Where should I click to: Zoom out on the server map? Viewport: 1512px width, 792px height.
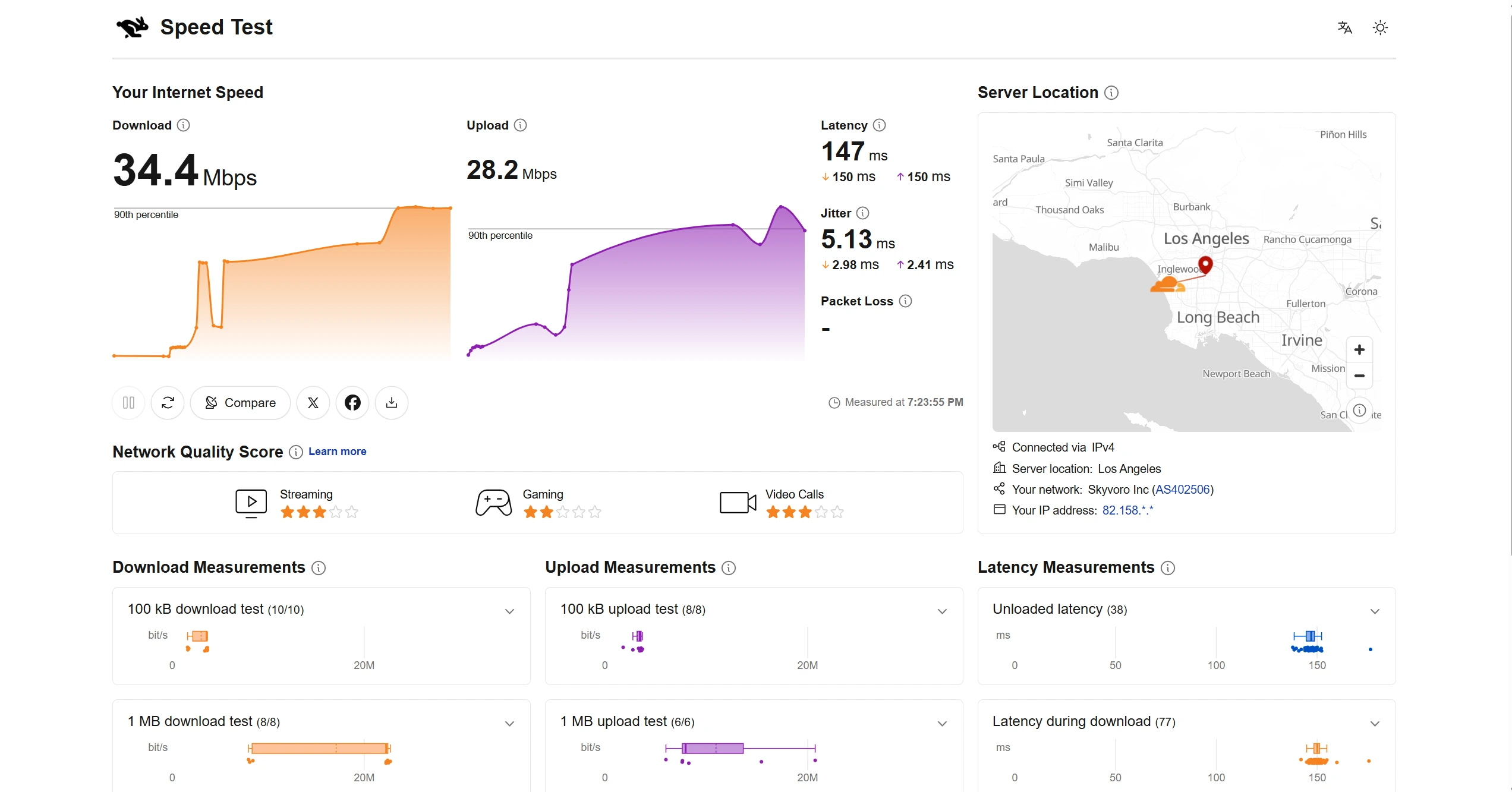coord(1359,376)
